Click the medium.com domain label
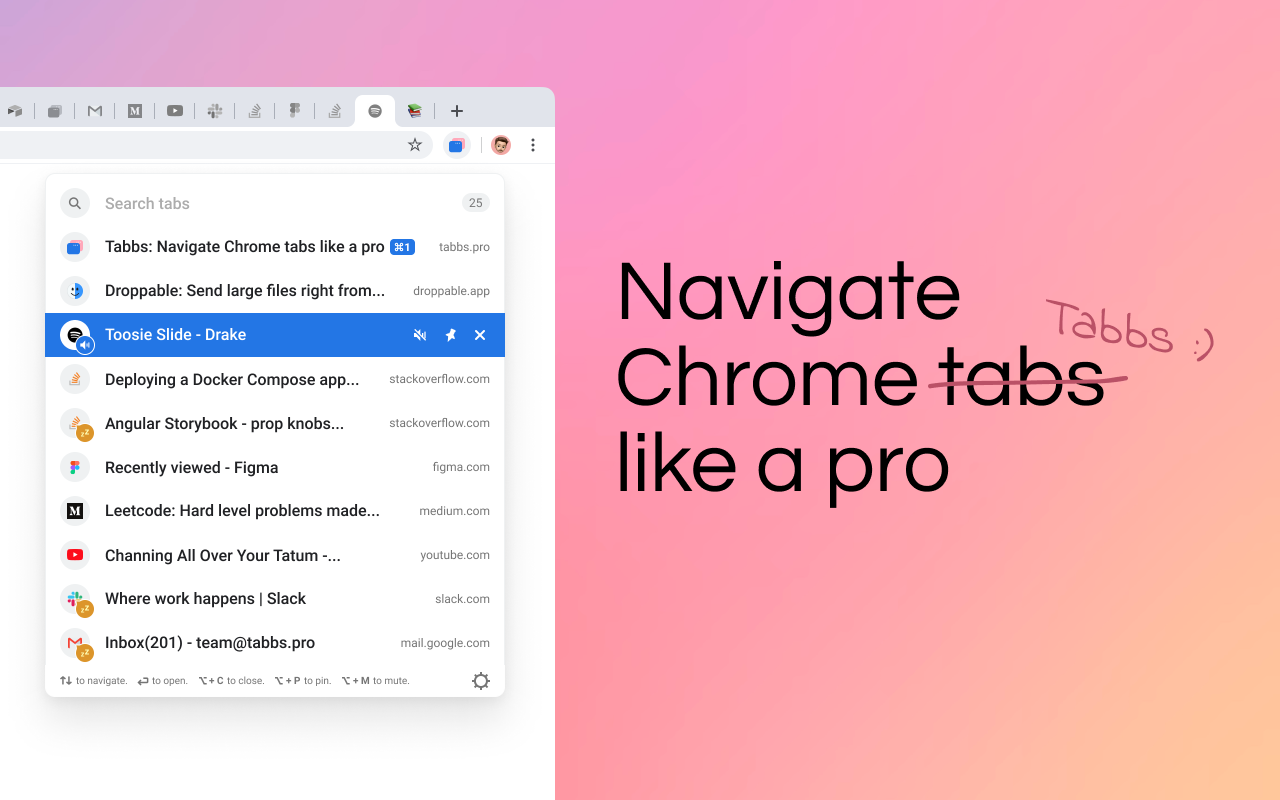Image resolution: width=1280 pixels, height=800 pixels. coord(454,511)
